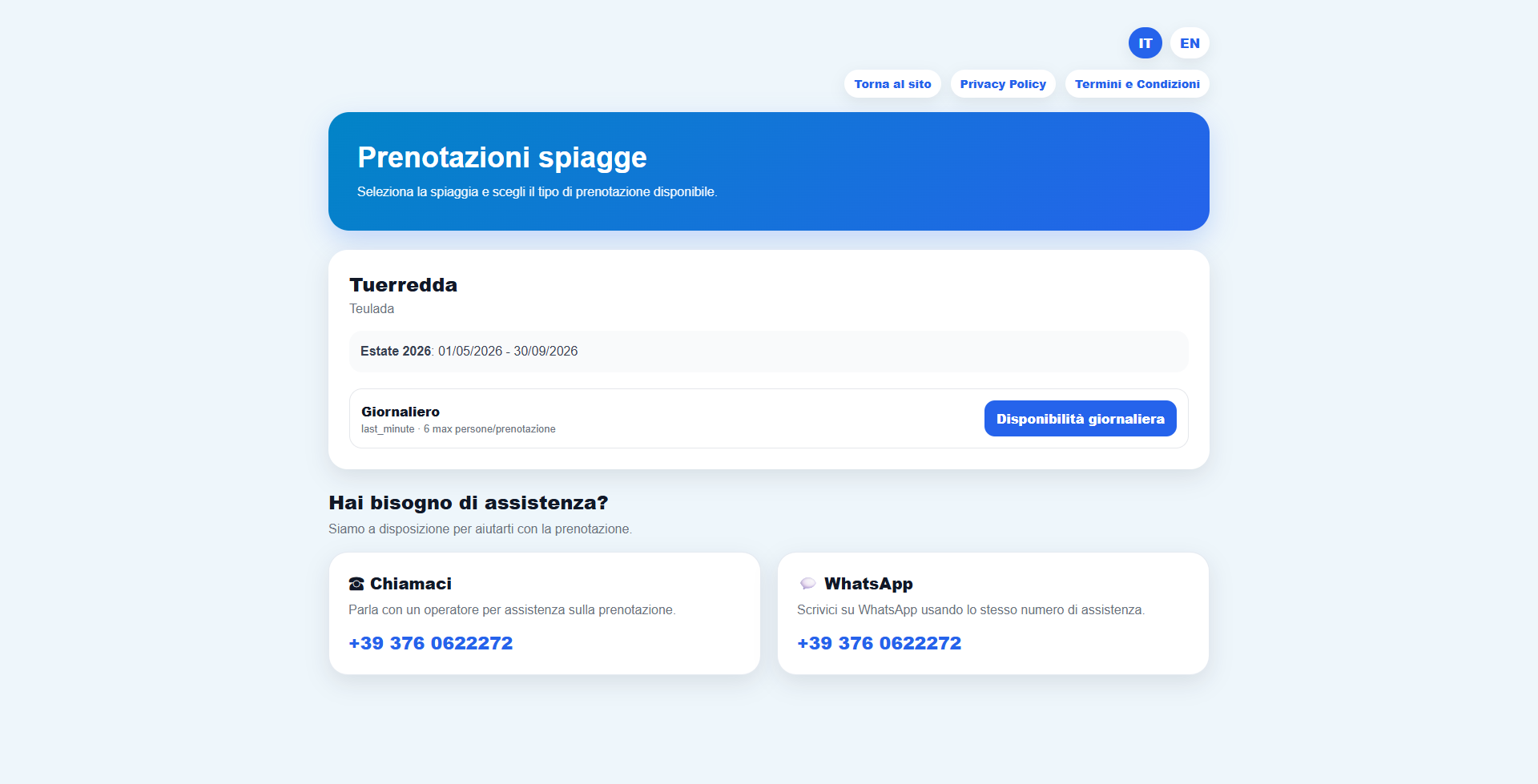Open the Torna al sito link
1538x784 pixels.
pos(892,84)
